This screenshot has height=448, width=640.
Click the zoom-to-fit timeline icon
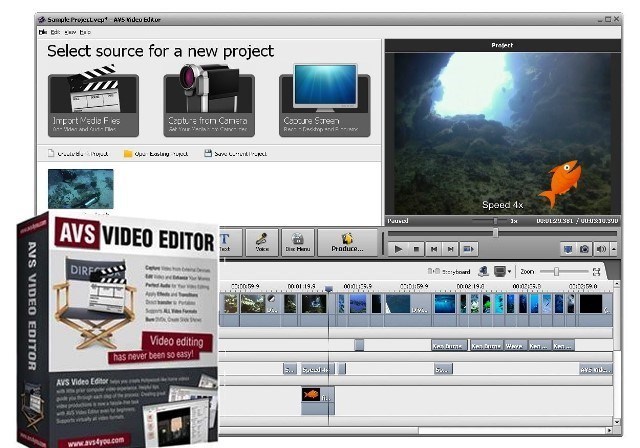[596, 272]
